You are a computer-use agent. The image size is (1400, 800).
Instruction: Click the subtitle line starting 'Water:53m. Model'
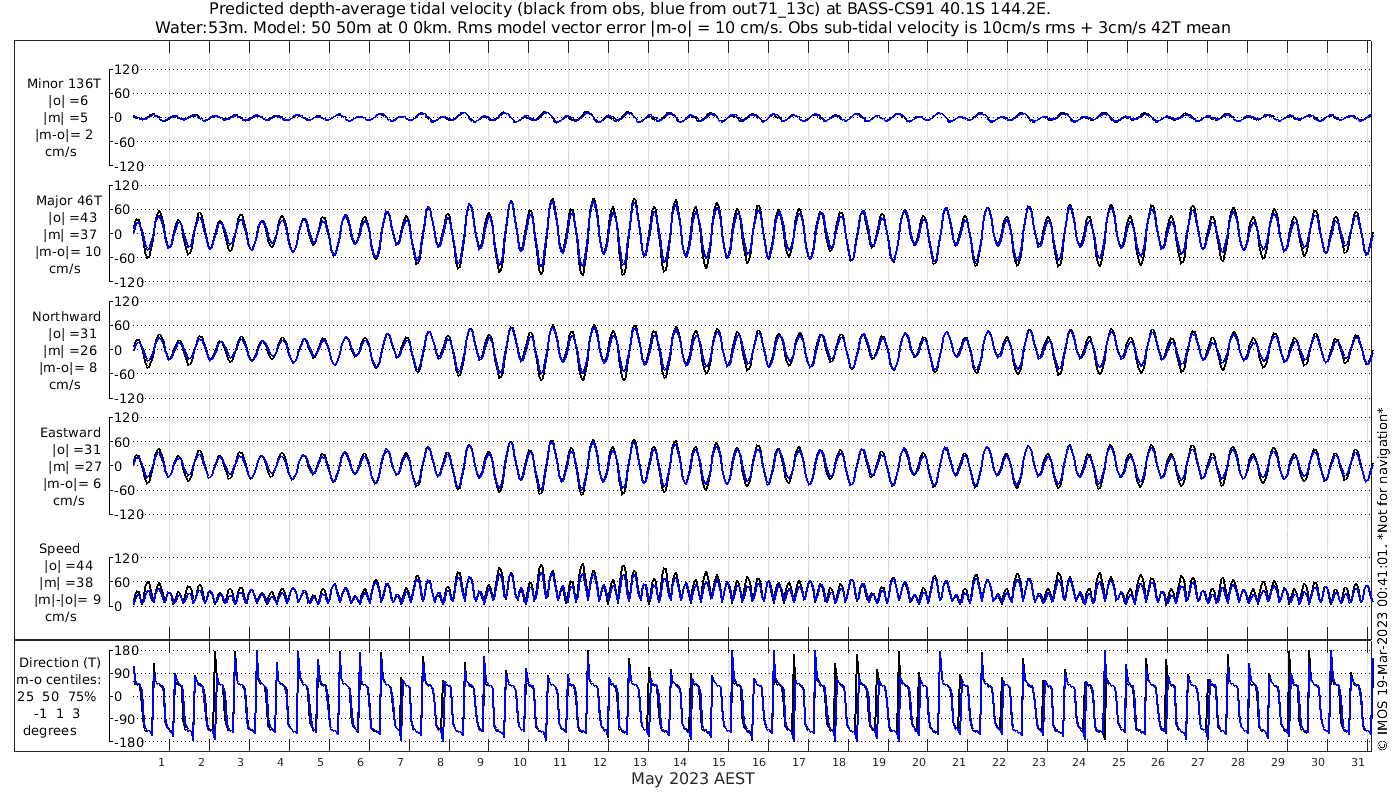tap(693, 27)
